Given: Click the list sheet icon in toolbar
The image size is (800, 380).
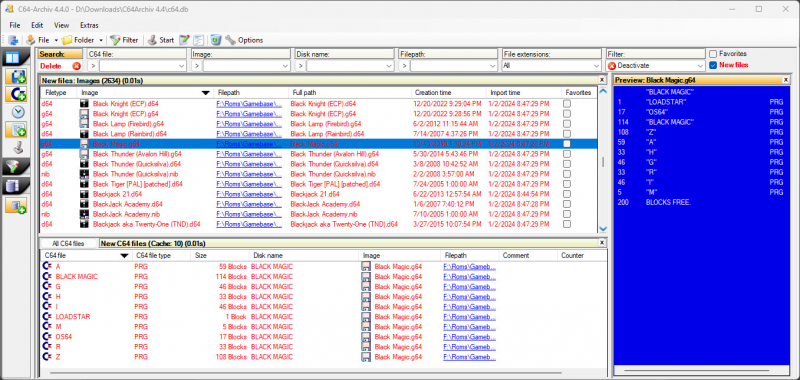Looking at the screenshot, I should [x=198, y=40].
